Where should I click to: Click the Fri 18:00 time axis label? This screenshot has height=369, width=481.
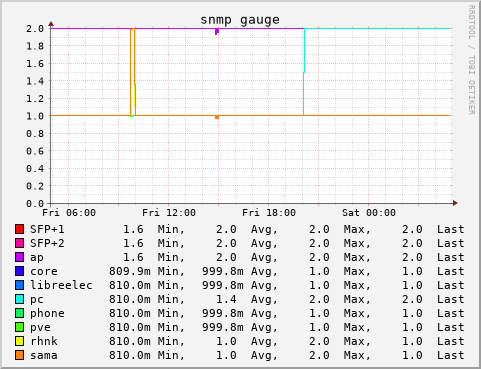(269, 213)
